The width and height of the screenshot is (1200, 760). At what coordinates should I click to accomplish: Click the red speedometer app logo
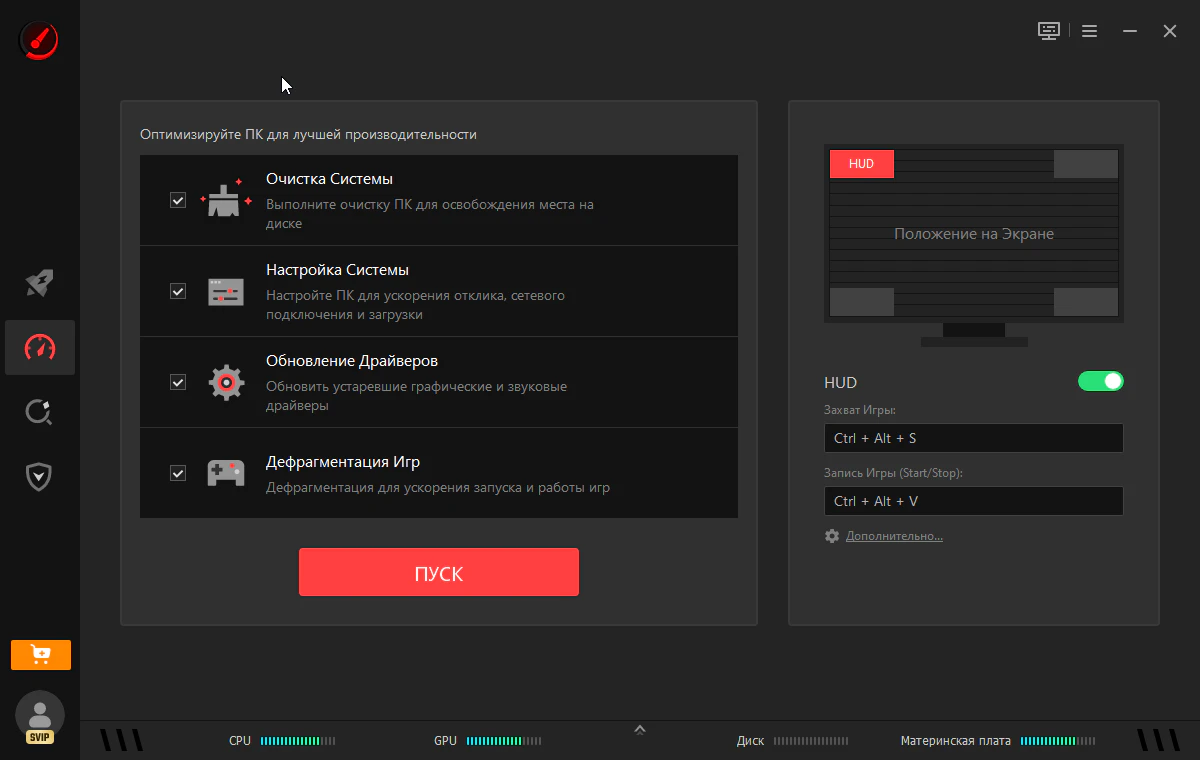click(39, 39)
